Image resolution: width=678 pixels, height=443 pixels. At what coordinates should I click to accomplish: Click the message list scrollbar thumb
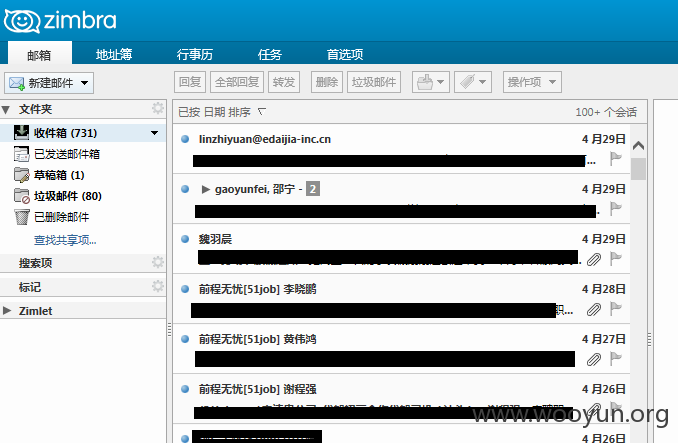click(638, 169)
